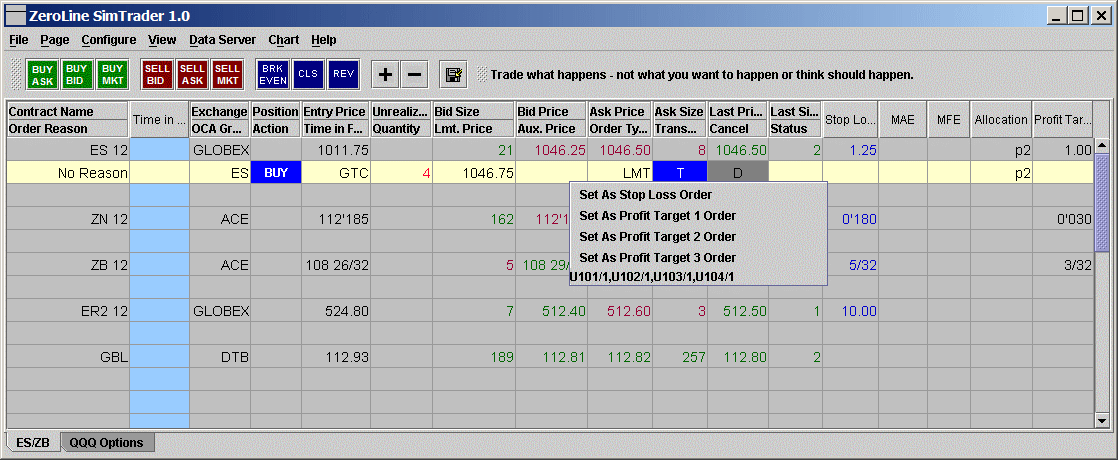
Task: Click the Bid Size column header
Action: click(473, 111)
